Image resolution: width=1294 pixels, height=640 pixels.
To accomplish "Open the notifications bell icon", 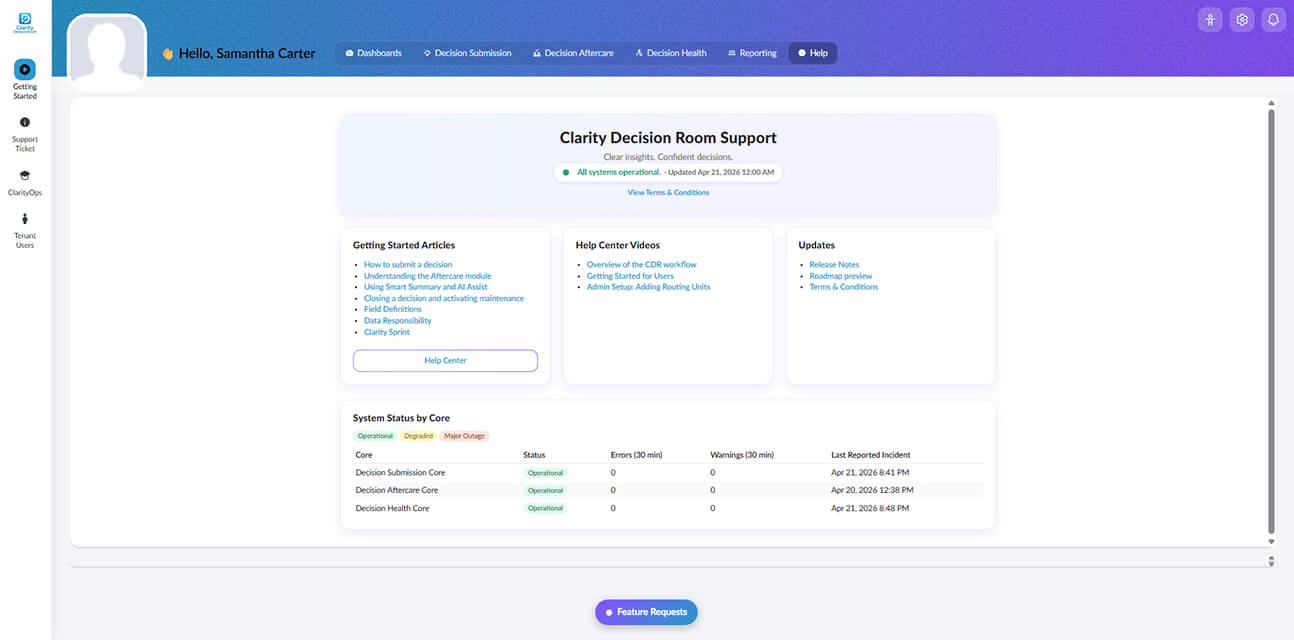I will point(1273,19).
